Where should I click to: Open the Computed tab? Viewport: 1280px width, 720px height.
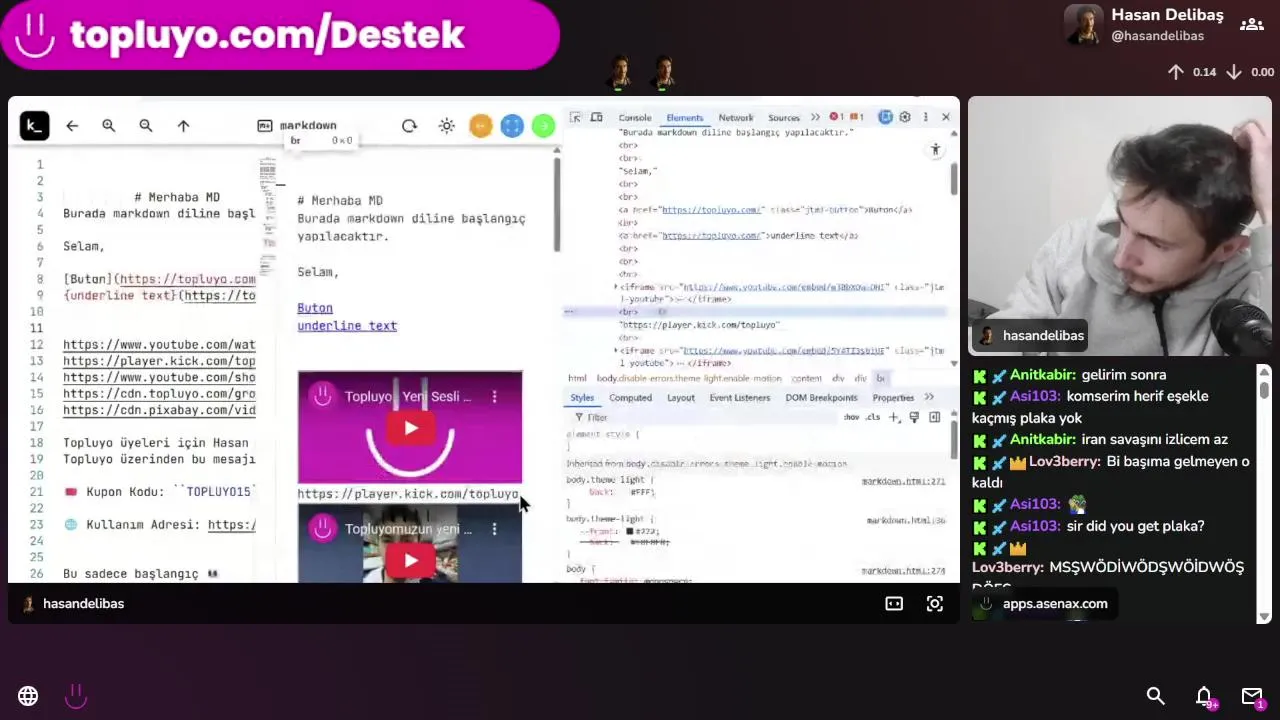[x=631, y=398]
